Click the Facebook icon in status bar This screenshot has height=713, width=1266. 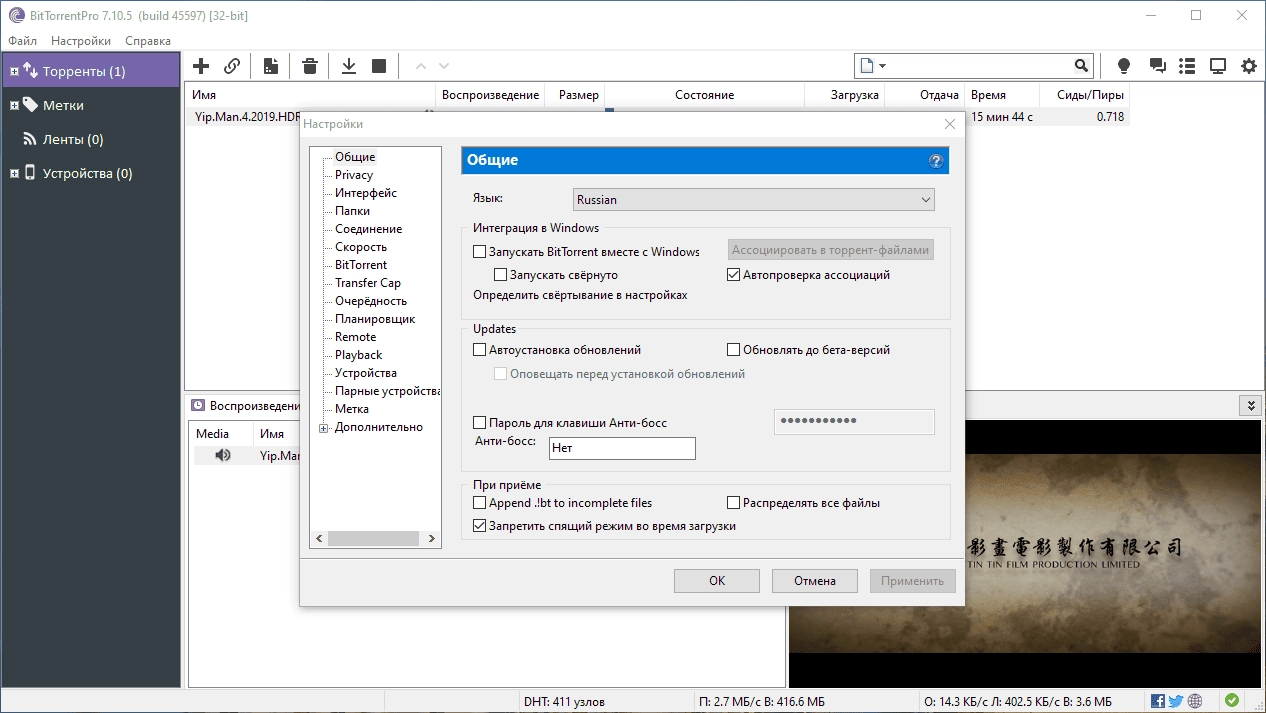(1158, 701)
